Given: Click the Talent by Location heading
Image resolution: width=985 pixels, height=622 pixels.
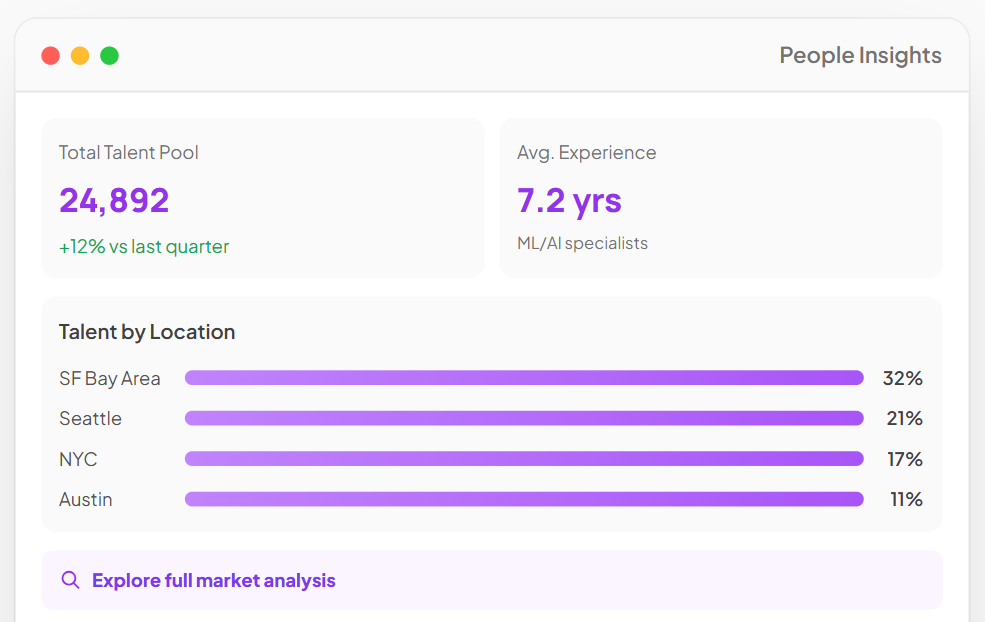Looking at the screenshot, I should (147, 332).
